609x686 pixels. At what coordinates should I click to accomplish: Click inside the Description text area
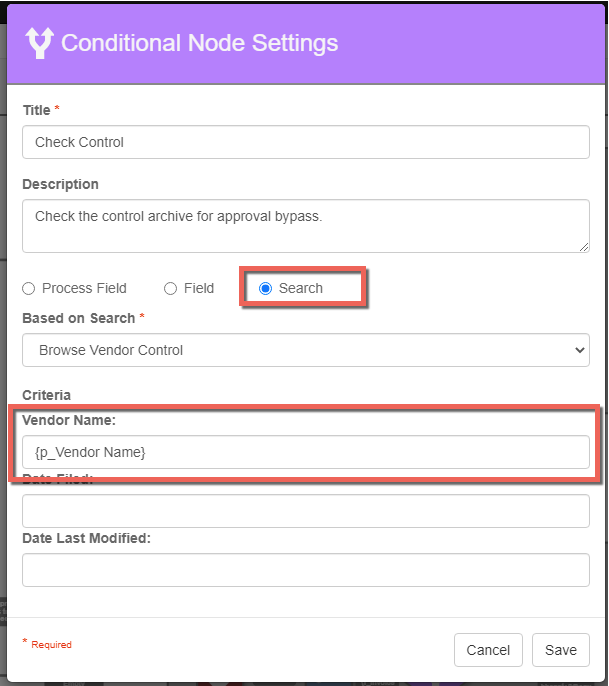click(x=305, y=225)
